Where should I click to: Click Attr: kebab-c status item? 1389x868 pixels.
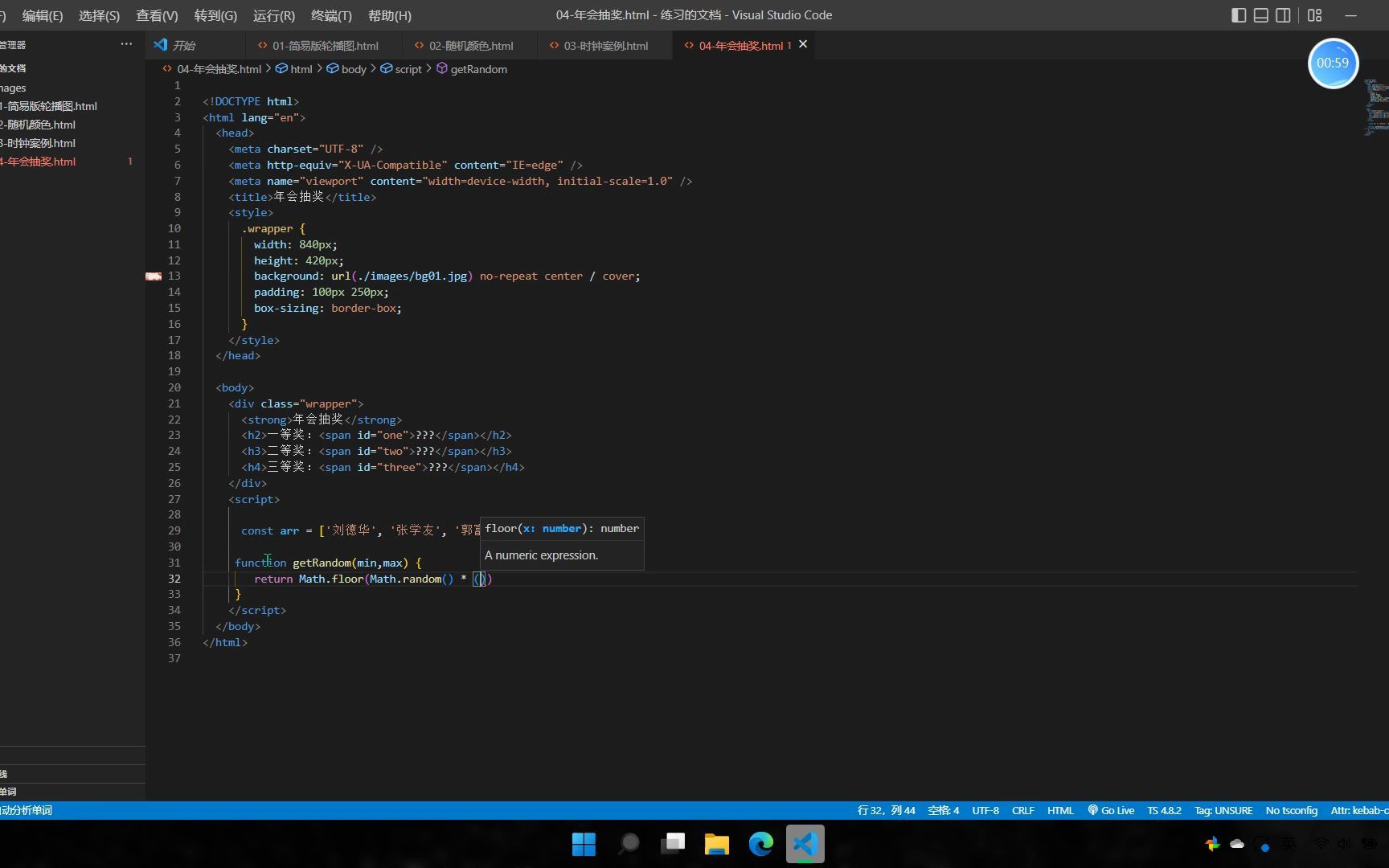click(1358, 810)
